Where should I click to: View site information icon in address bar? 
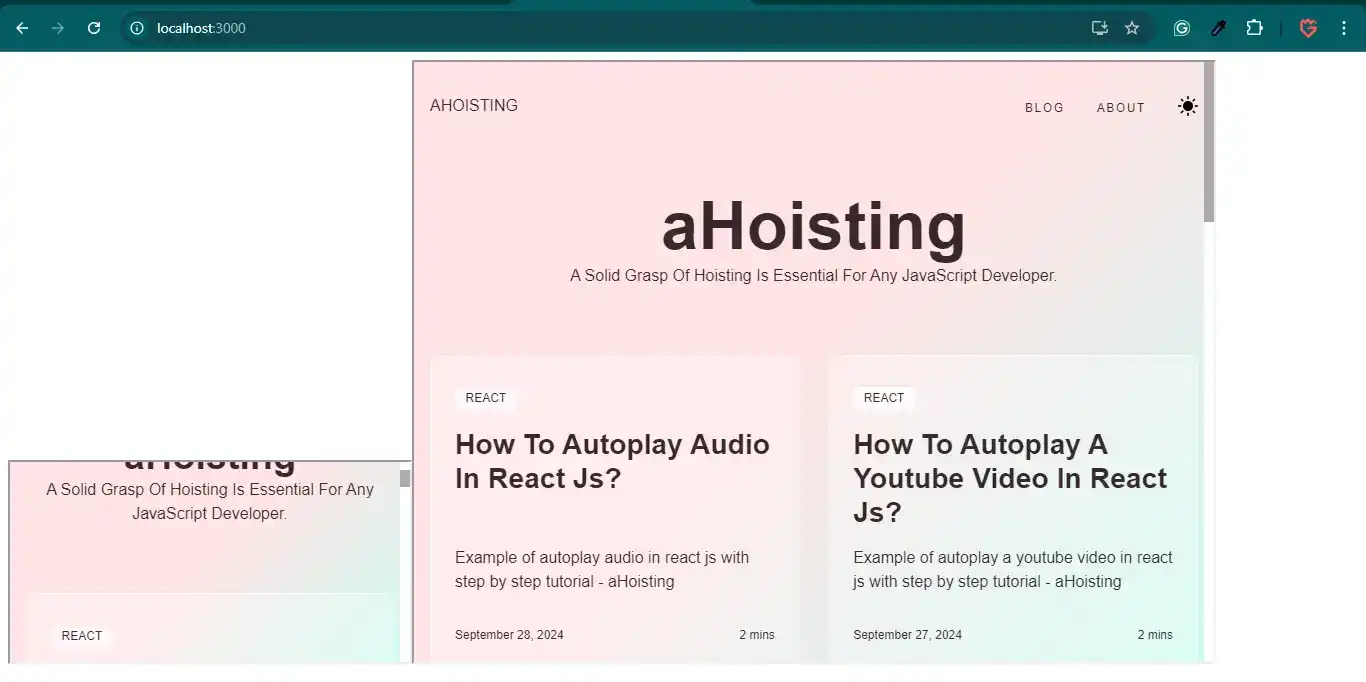pos(138,28)
